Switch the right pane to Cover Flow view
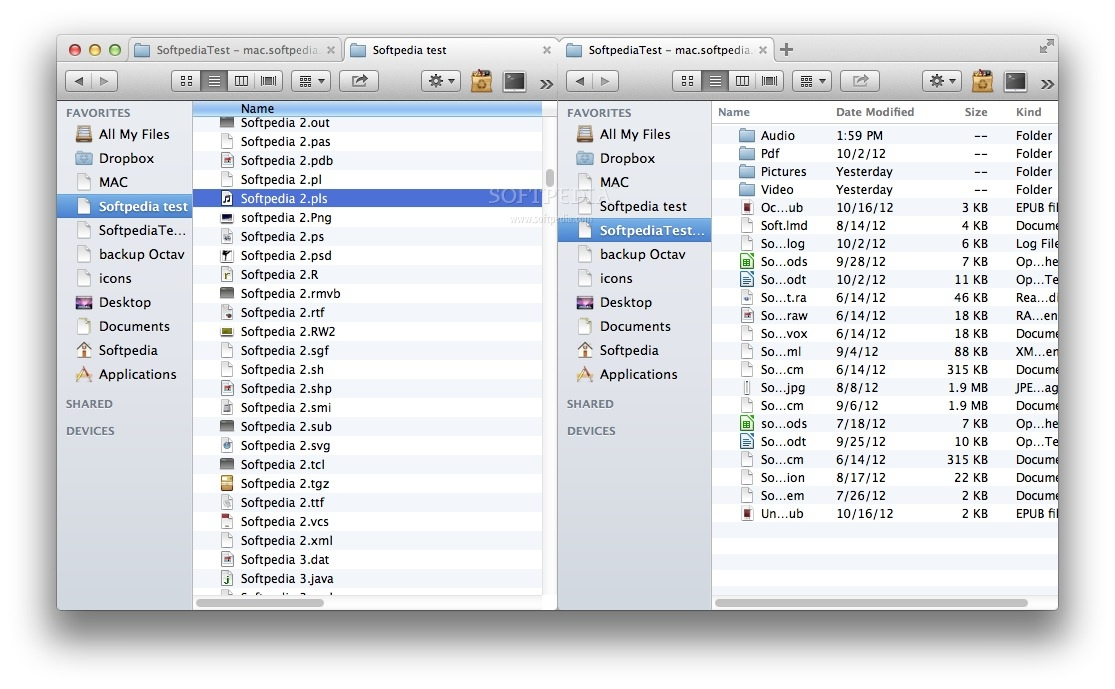 (769, 81)
